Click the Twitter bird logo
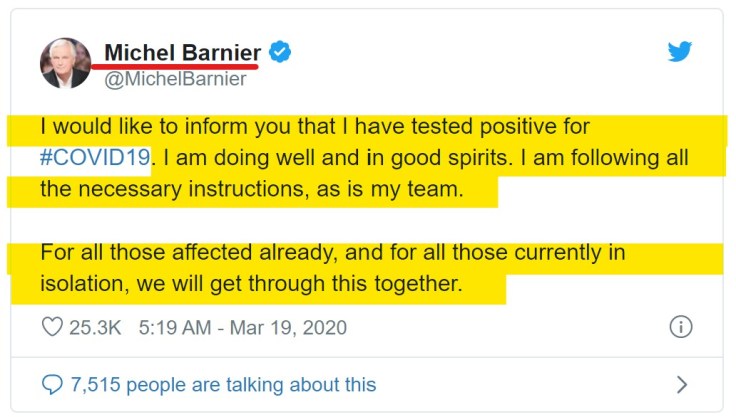The width and height of the screenshot is (736, 417). pyautogui.click(x=680, y=52)
